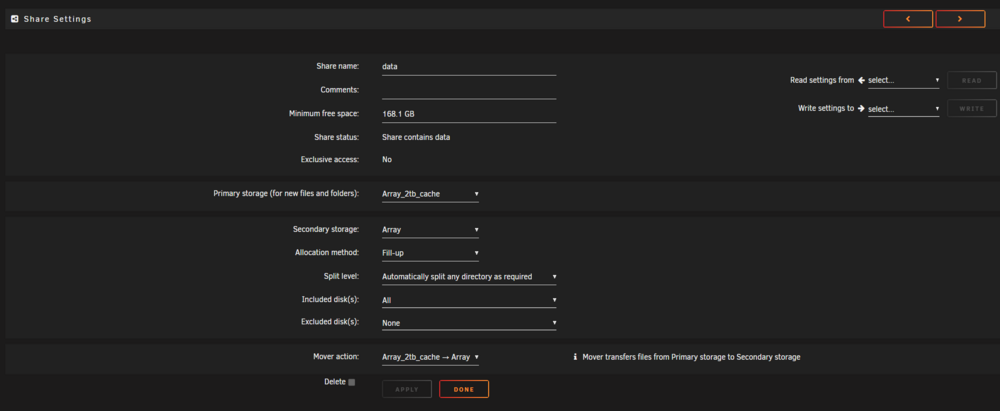1000x411 pixels.
Task: Click the 'Primary storage (for new files and folders):' label
Action: [286, 193]
